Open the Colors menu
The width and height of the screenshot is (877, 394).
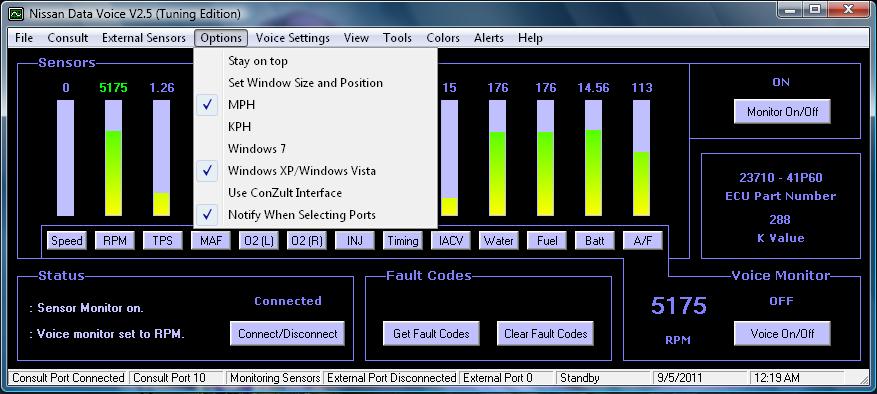pyautogui.click(x=443, y=38)
